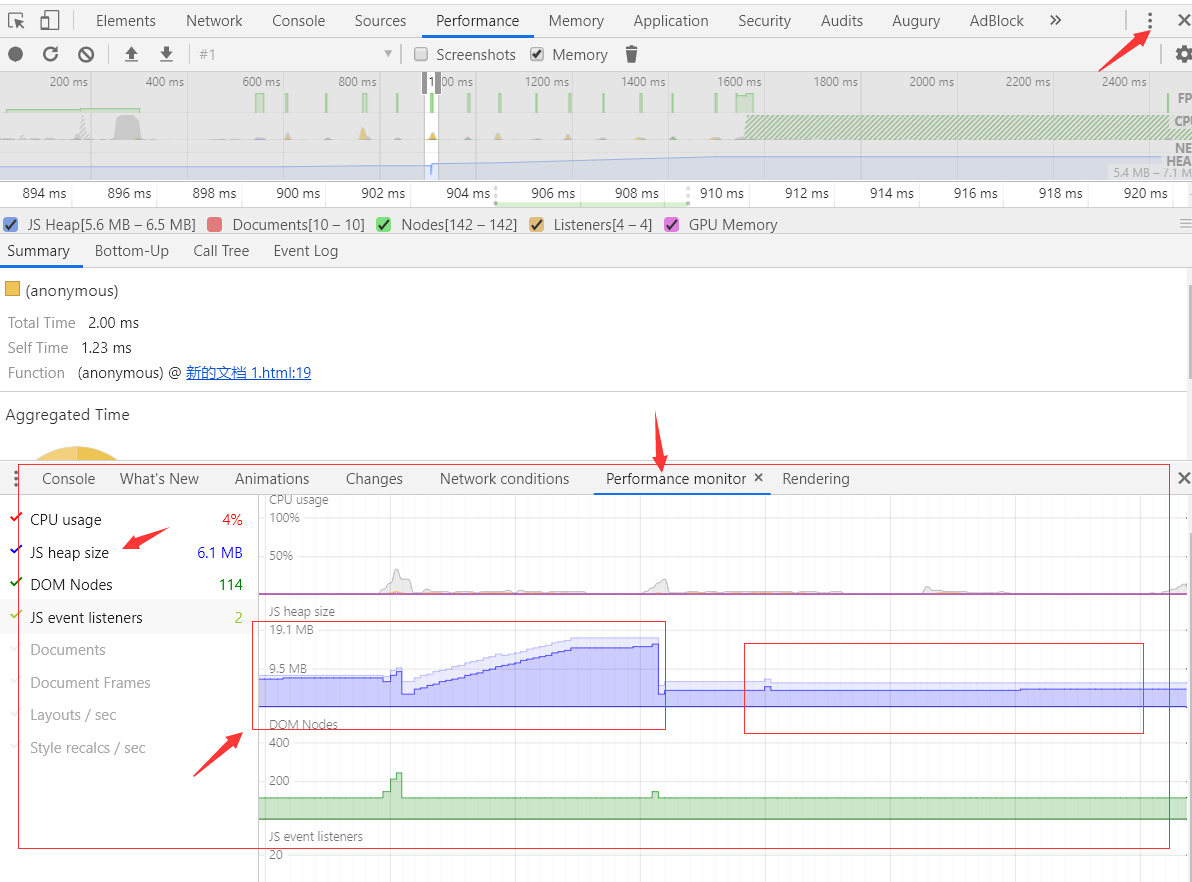Enable the Screenshots checkbox

pyautogui.click(x=421, y=55)
